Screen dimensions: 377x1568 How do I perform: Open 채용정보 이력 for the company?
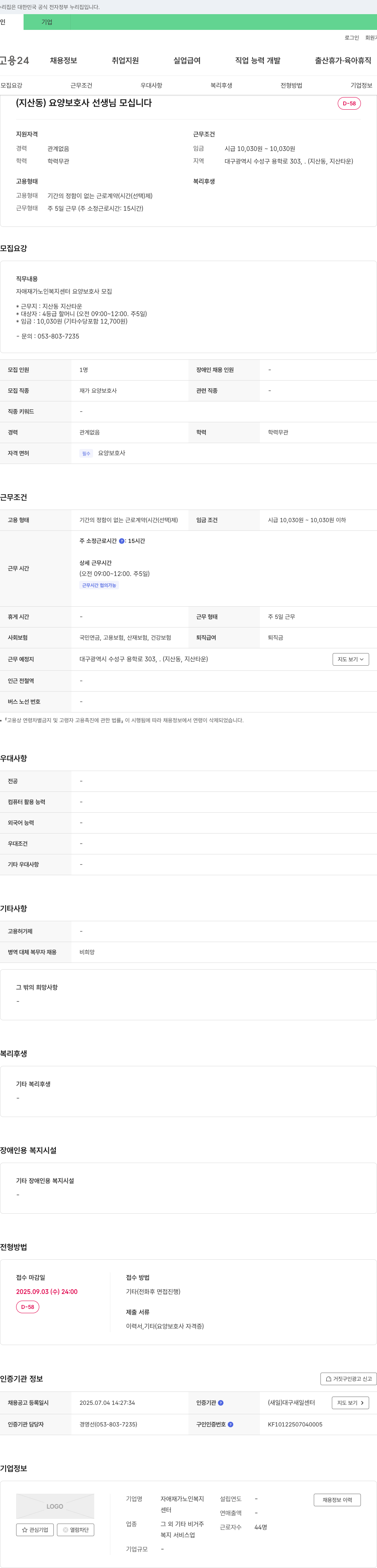pyautogui.click(x=337, y=1500)
